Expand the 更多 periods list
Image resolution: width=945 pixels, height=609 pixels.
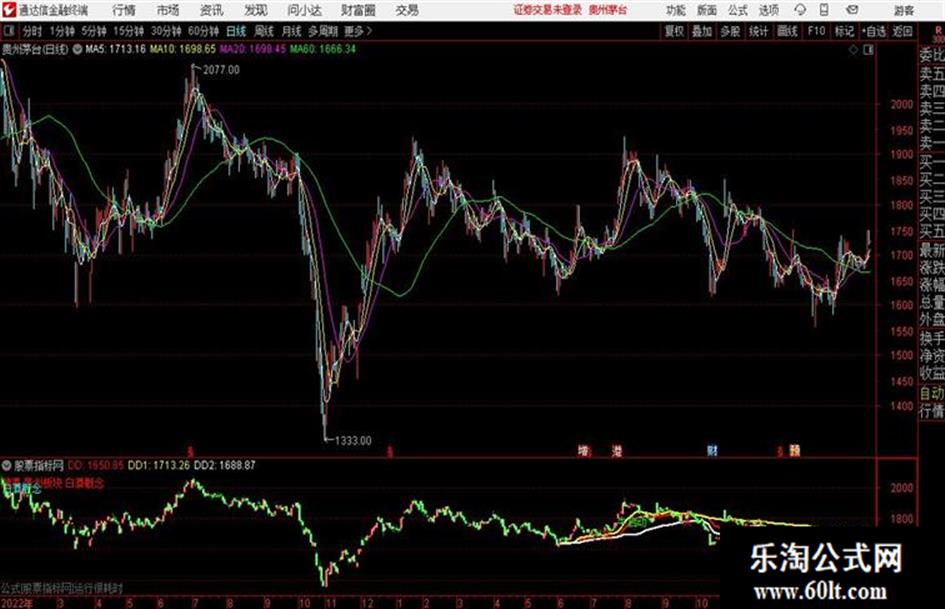click(x=358, y=31)
